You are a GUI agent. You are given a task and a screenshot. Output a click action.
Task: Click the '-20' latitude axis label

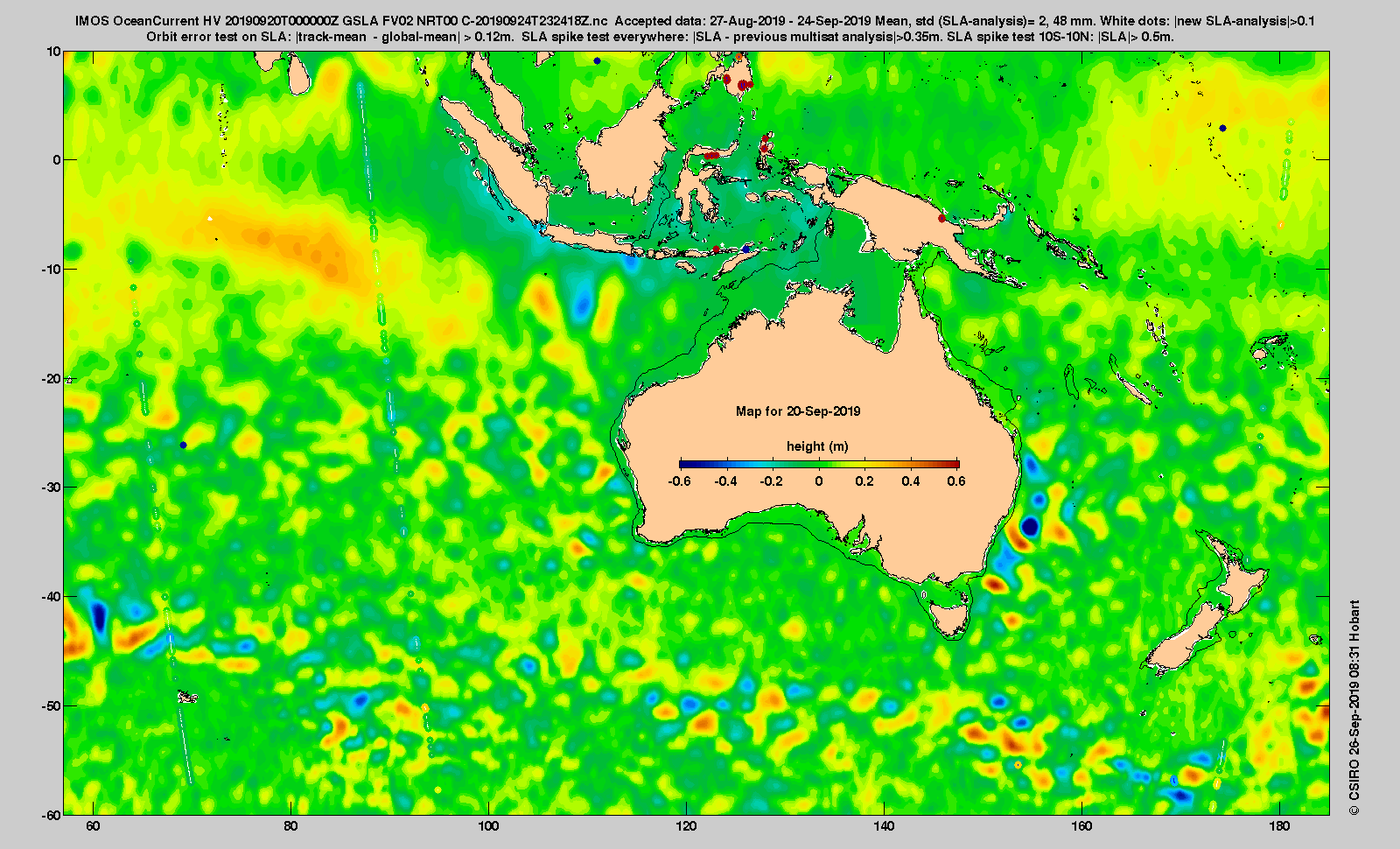[52, 379]
